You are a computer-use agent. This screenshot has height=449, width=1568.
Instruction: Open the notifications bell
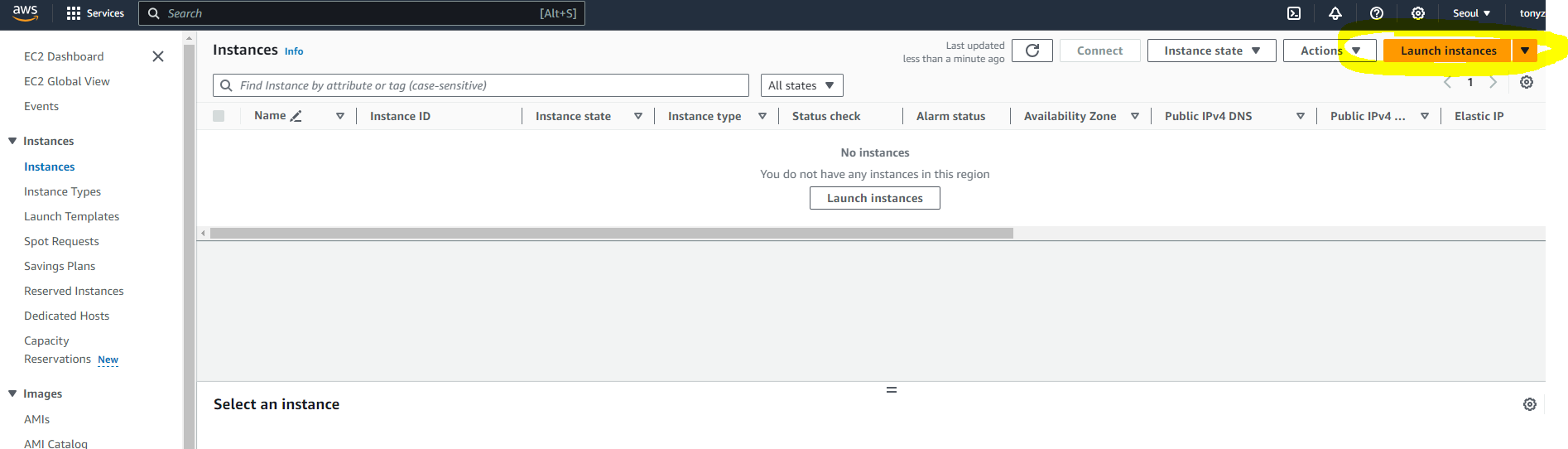tap(1335, 13)
